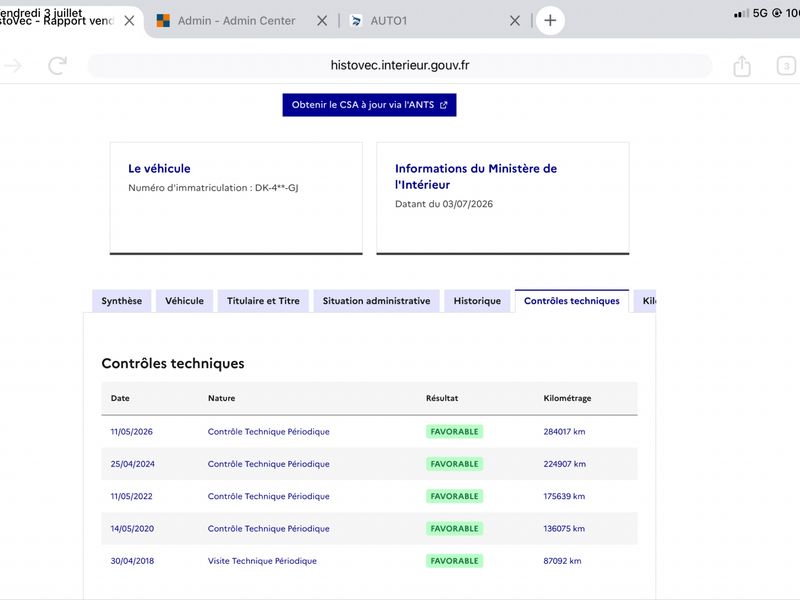Click Contrôle Technique Périodique for 11/05/2026
Screen dimensions: 800x600
point(268,432)
